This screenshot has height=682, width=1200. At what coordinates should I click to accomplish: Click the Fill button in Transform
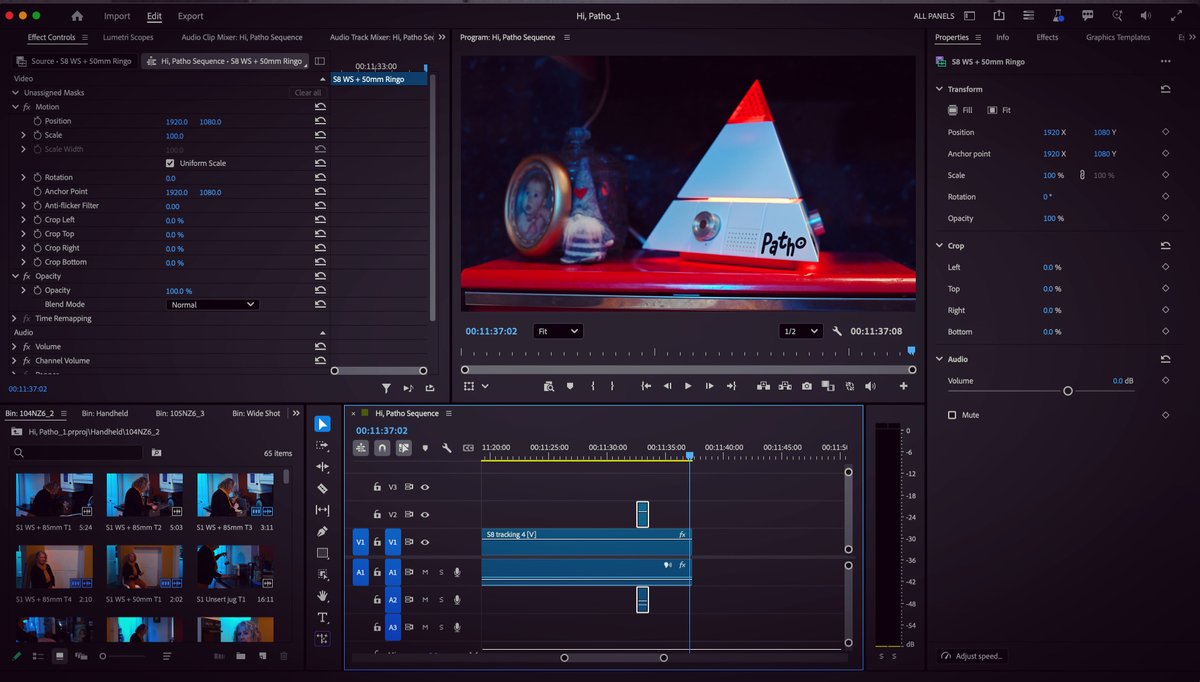click(960, 110)
